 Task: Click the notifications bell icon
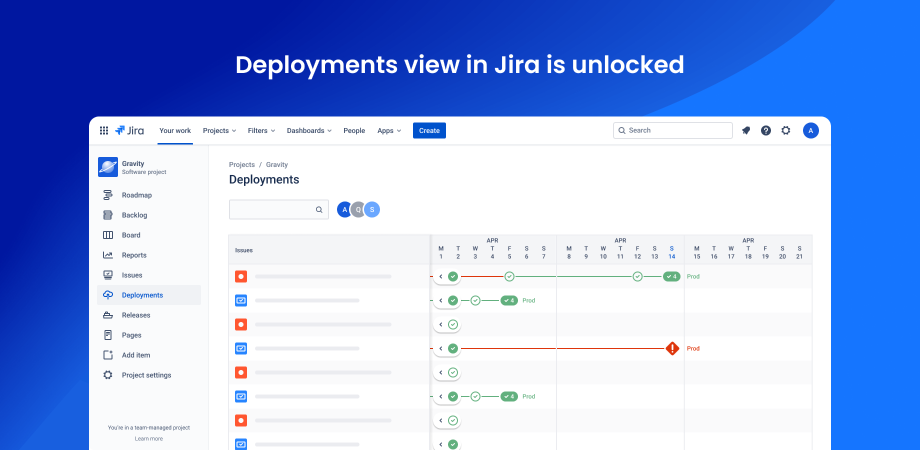tap(746, 130)
